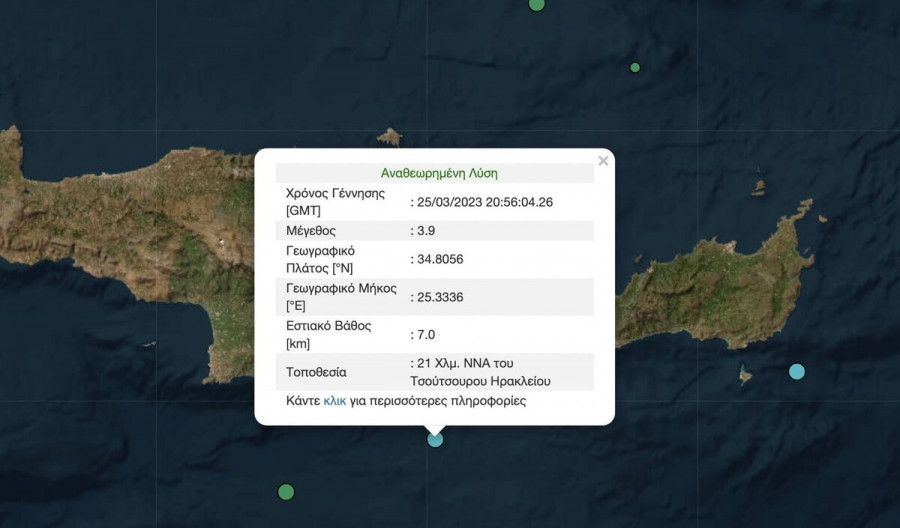Click the 'Μέγεθος' row label
Screen dimensions: 900x528
point(310,230)
